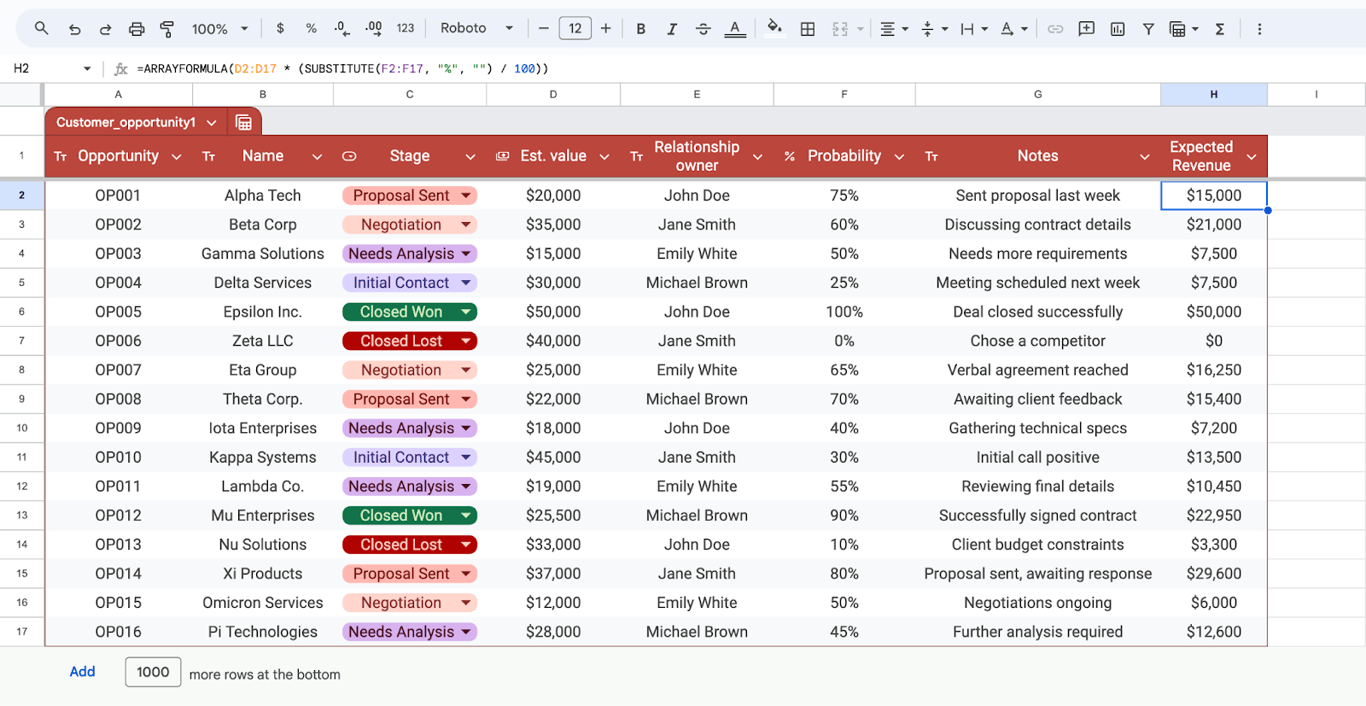1366x706 pixels.
Task: Click the Add rows button
Action: [82, 672]
